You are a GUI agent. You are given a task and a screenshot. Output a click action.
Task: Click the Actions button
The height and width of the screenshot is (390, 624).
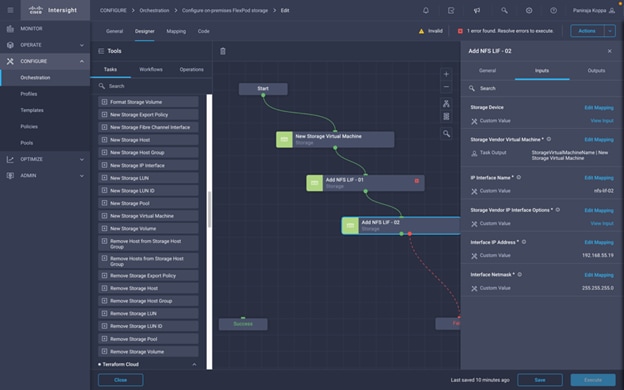point(587,31)
